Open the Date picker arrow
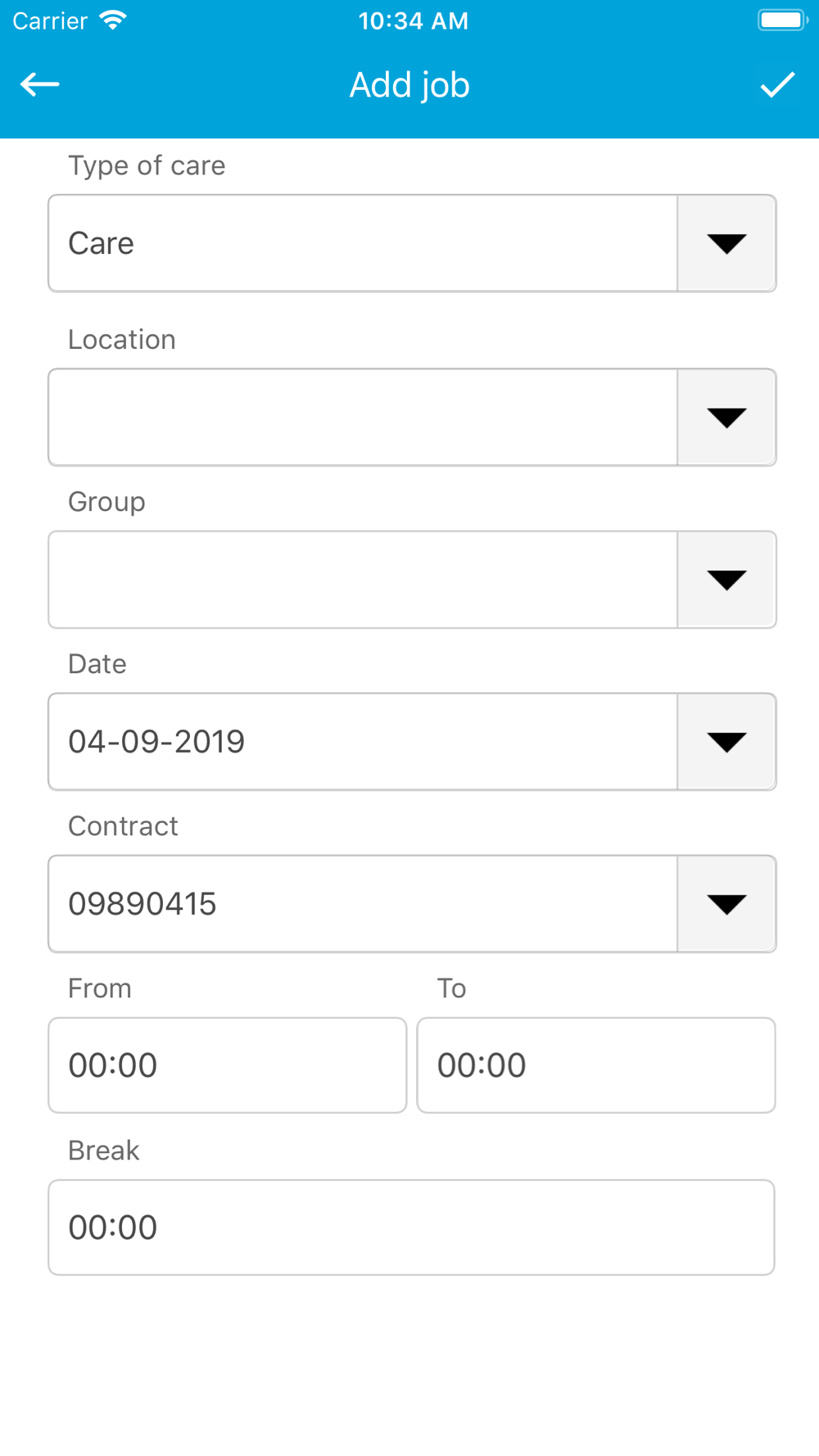 click(x=726, y=742)
